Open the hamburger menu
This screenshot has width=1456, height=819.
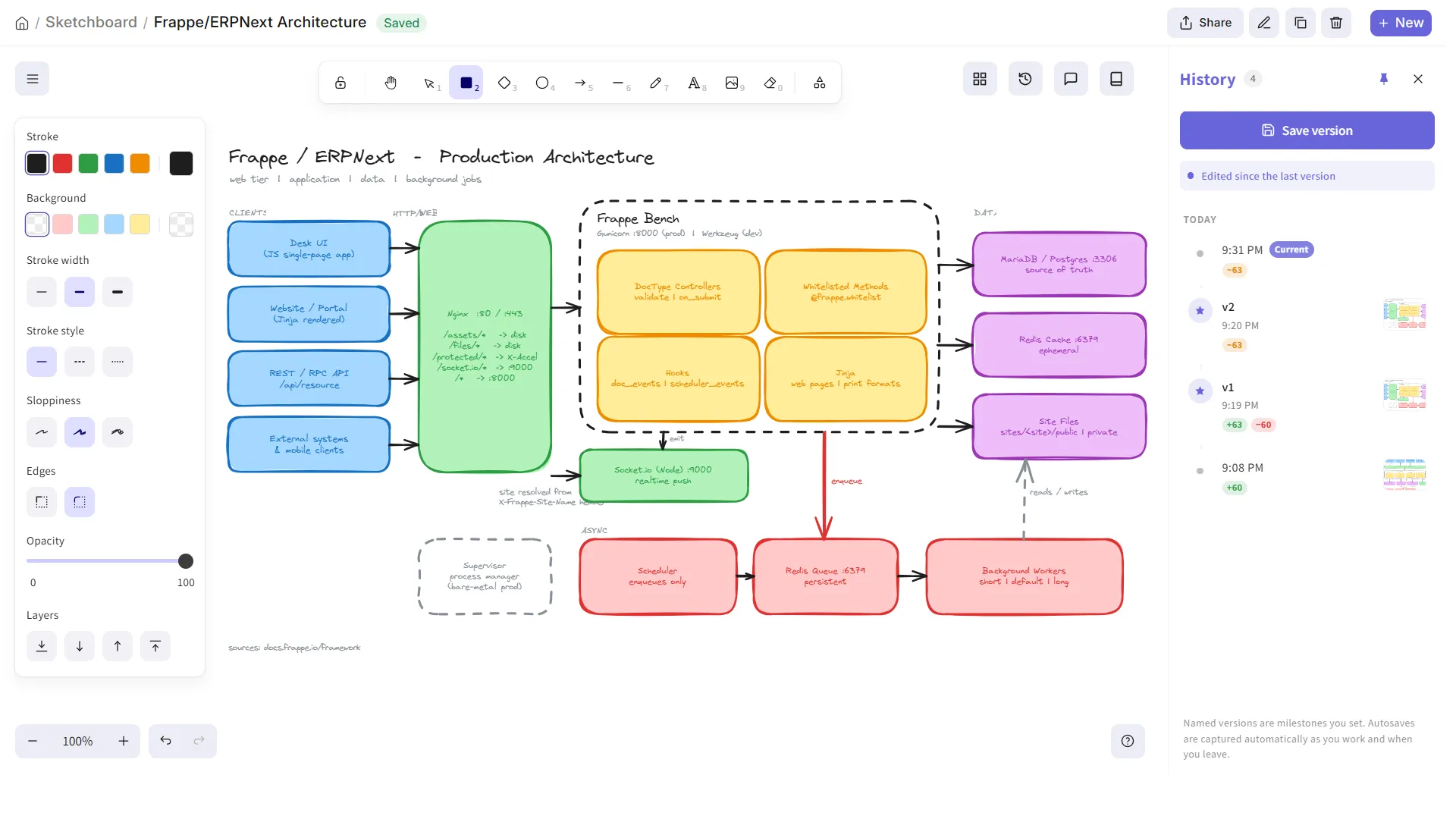(x=32, y=79)
